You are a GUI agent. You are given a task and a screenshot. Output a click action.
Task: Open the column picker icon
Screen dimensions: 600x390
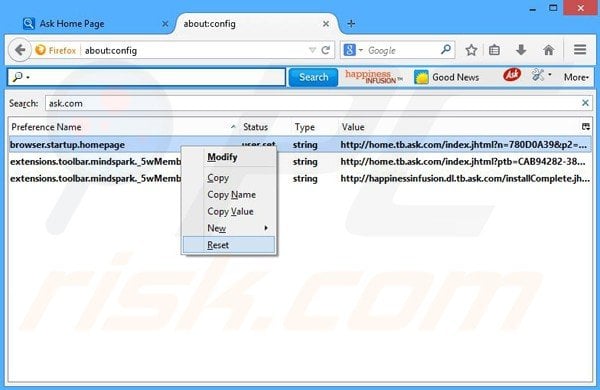(x=586, y=127)
